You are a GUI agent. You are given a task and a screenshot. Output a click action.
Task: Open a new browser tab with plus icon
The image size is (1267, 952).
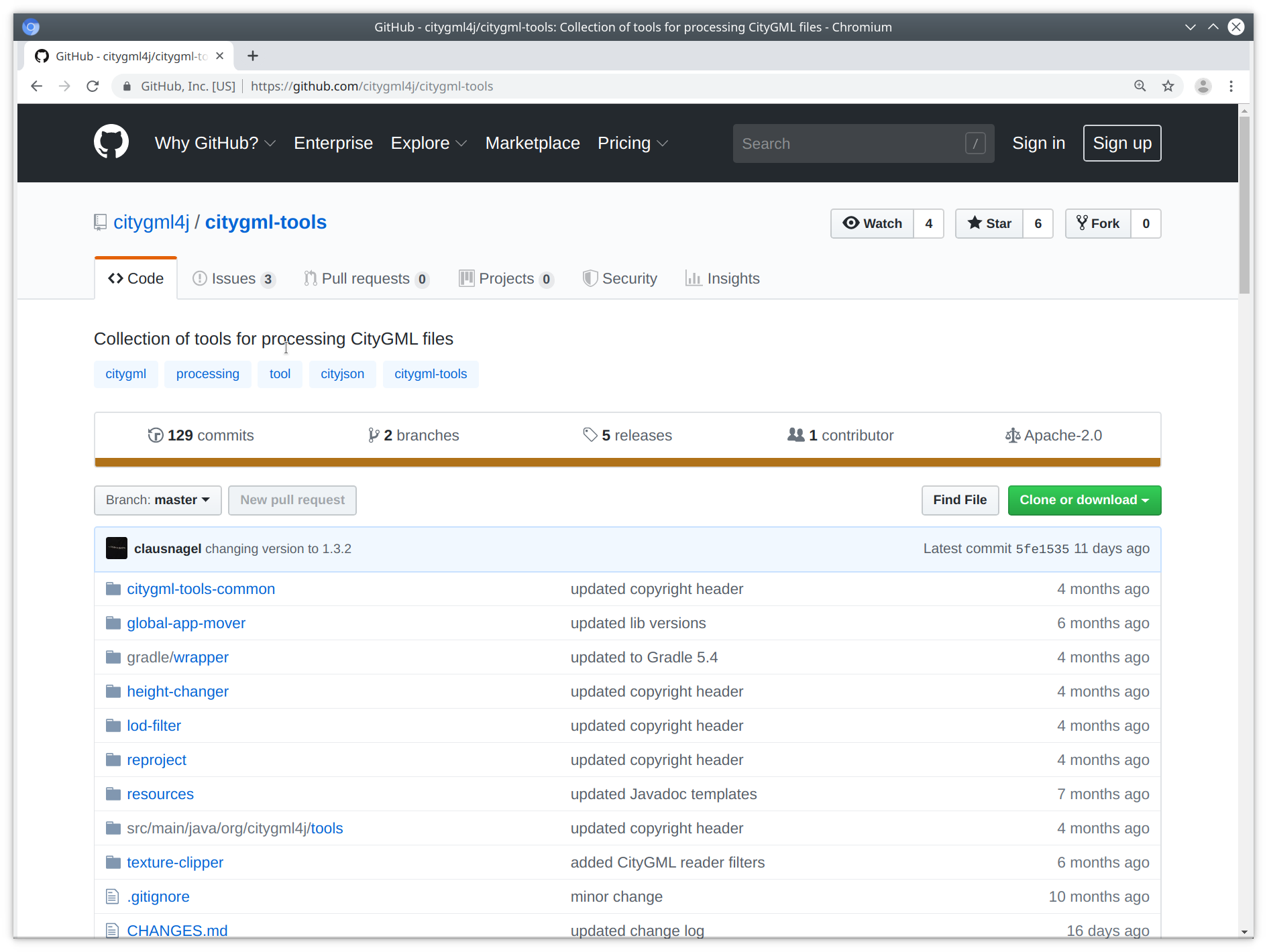(253, 56)
